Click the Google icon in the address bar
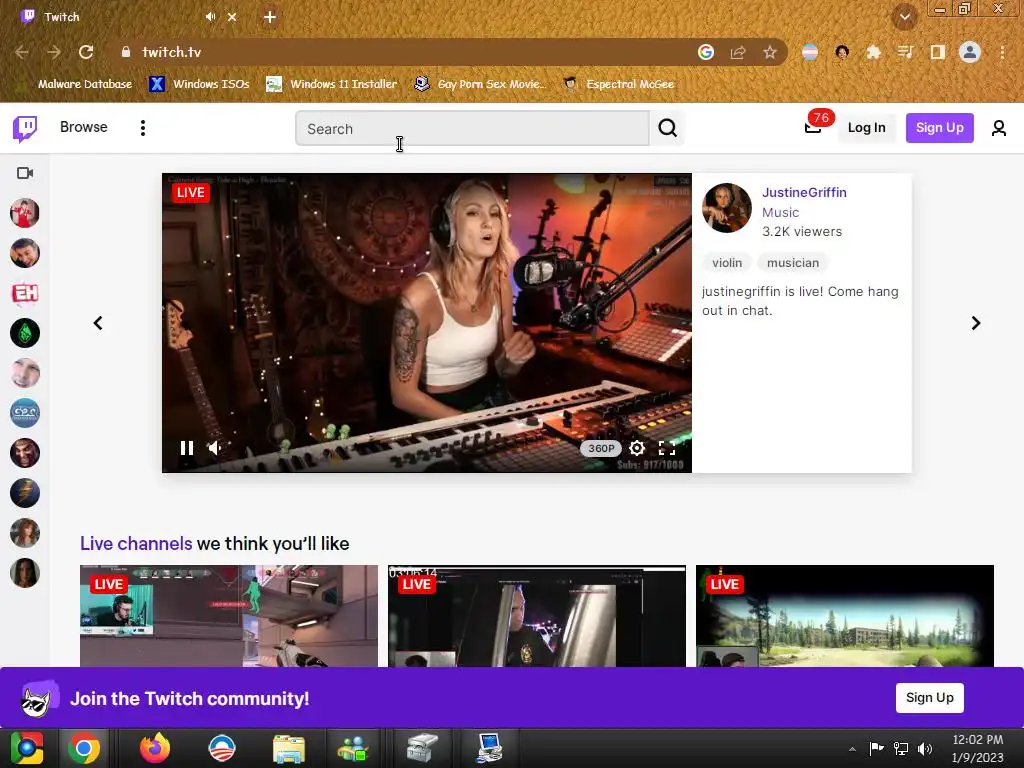Screen dimensions: 1024x768 [705, 52]
